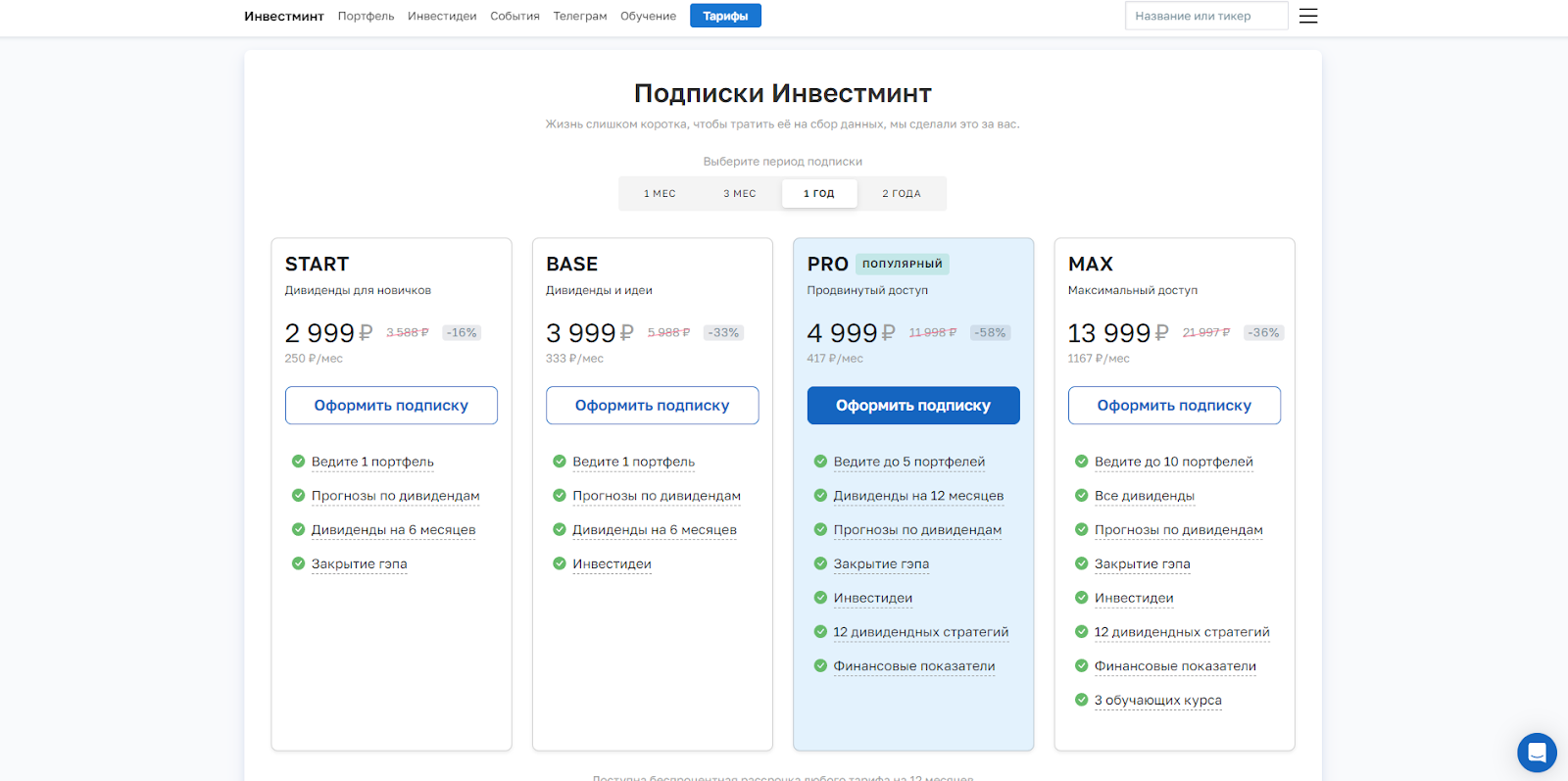Image resolution: width=1568 pixels, height=781 pixels.
Task: Click BASE feature Ведите 1 портфель
Action: point(633,462)
